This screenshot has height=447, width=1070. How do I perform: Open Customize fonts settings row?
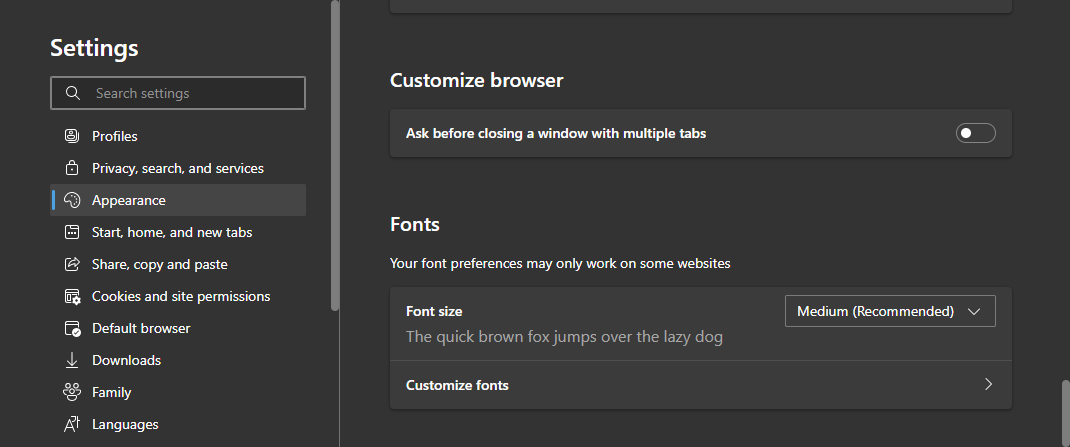point(700,385)
